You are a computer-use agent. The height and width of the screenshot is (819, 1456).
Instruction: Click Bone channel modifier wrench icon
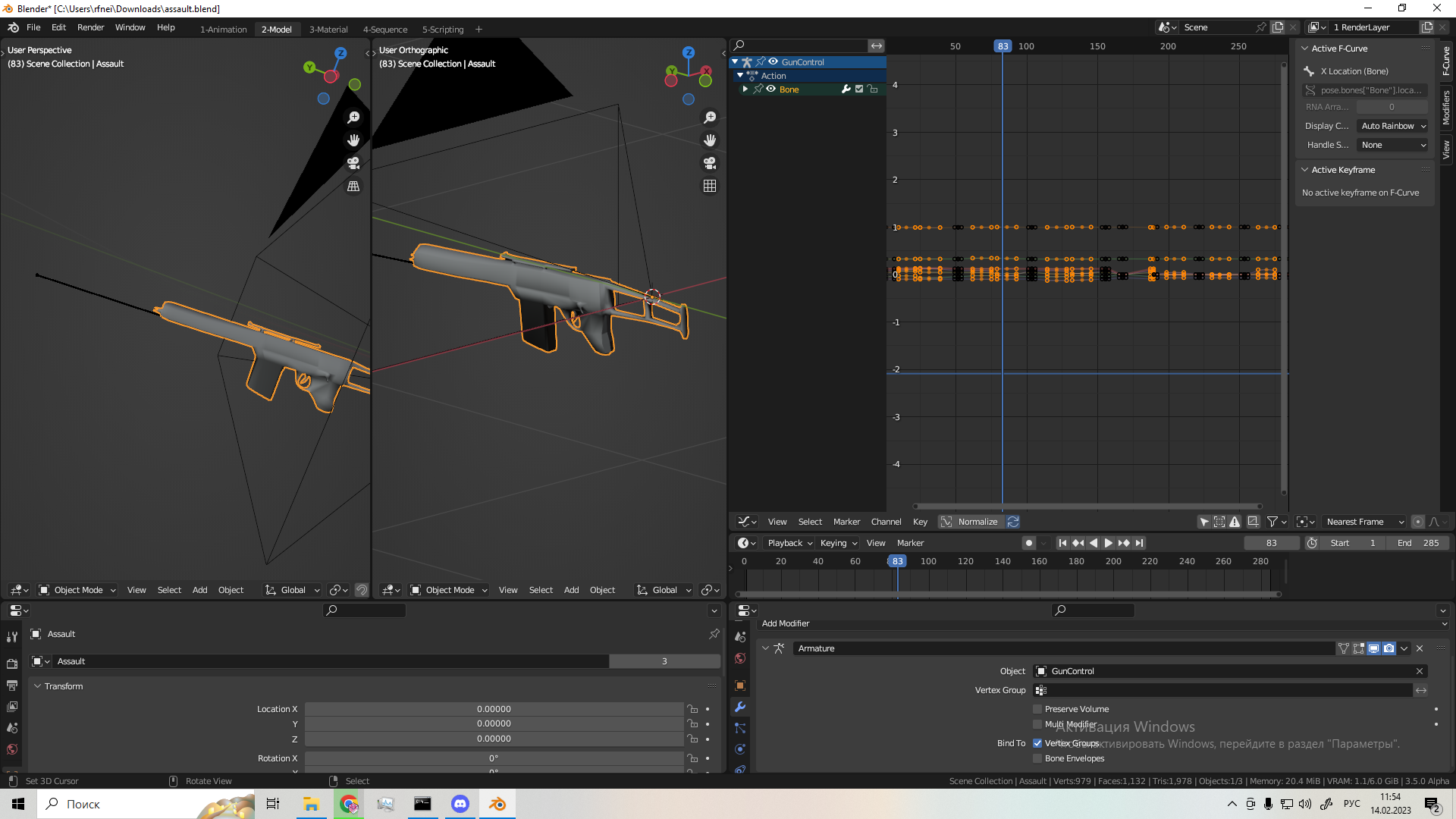tap(846, 89)
